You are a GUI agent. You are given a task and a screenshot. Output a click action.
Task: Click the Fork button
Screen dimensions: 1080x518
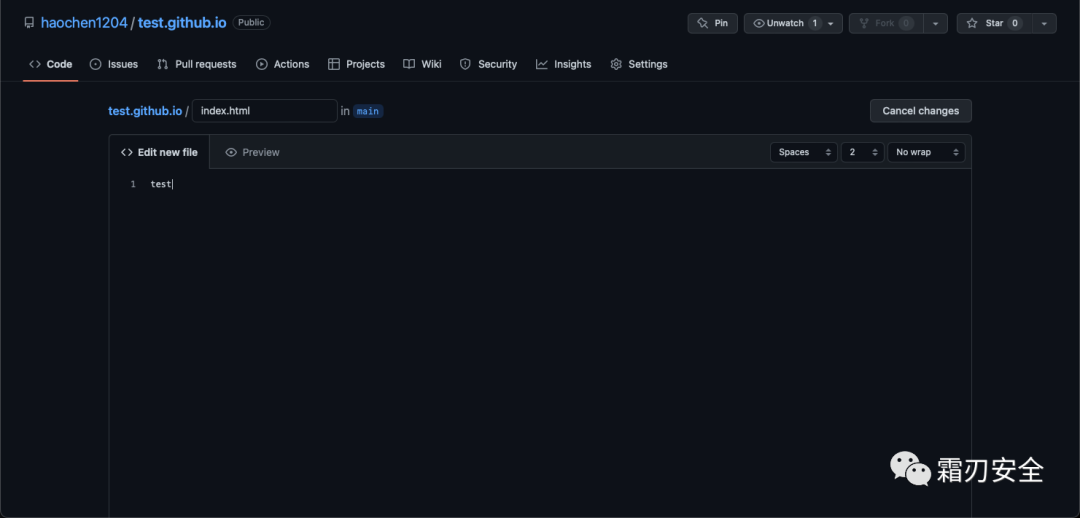tap(886, 23)
